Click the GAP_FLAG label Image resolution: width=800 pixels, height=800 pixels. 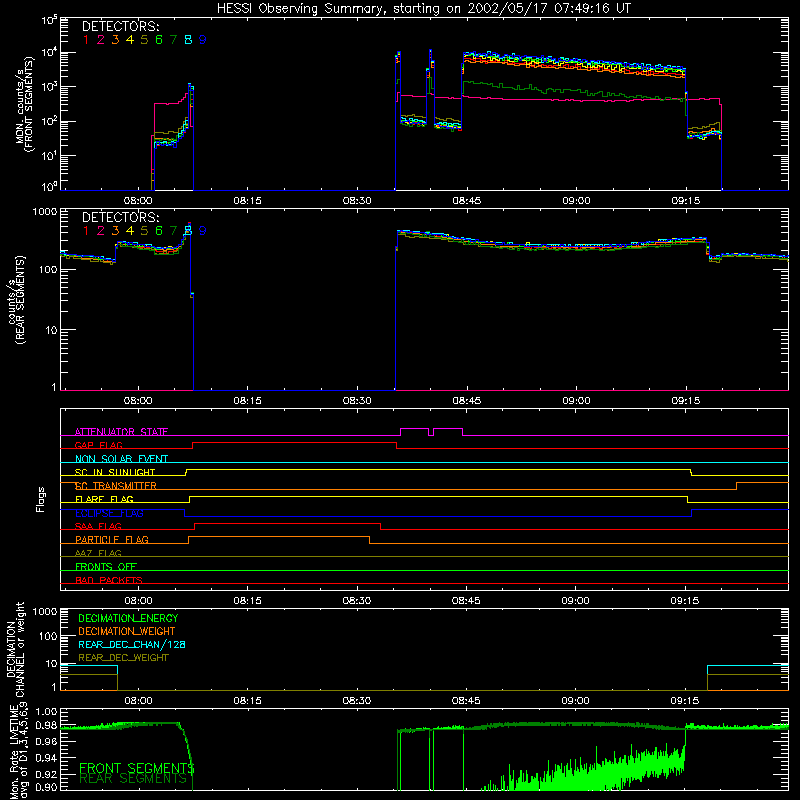click(99, 445)
